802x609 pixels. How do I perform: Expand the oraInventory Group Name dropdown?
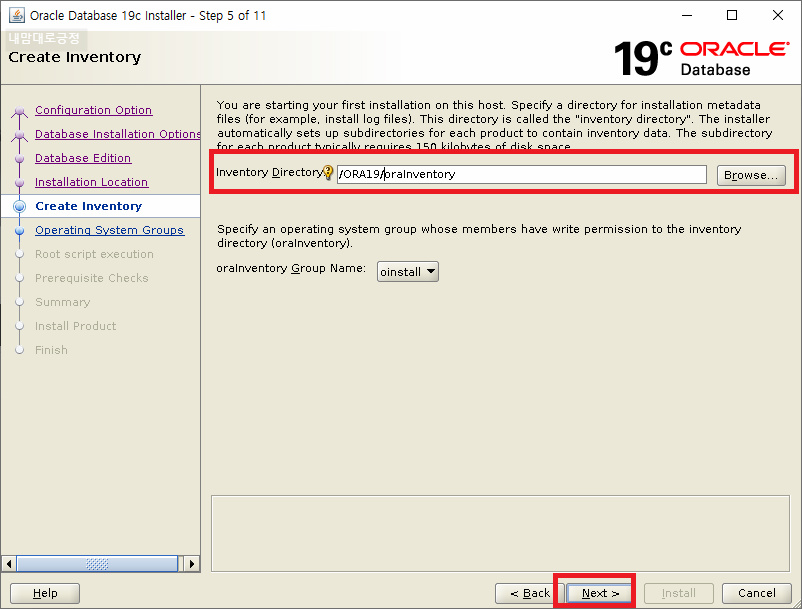(408, 272)
